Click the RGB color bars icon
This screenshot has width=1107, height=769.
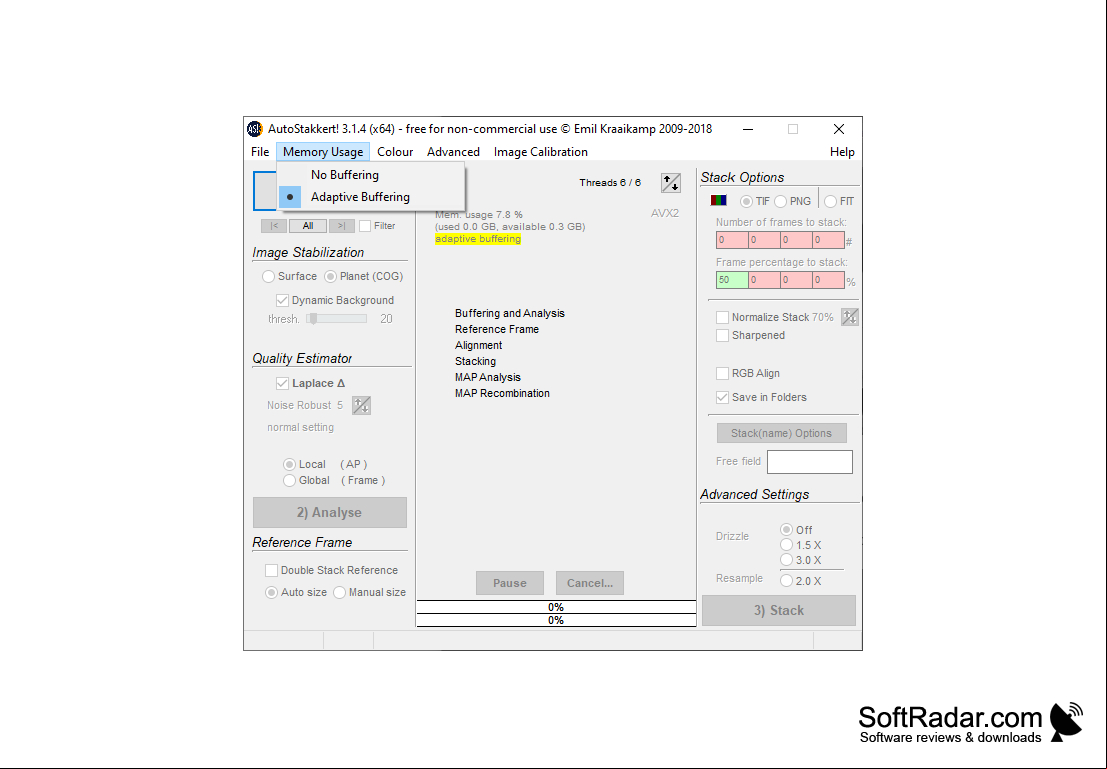tap(719, 201)
